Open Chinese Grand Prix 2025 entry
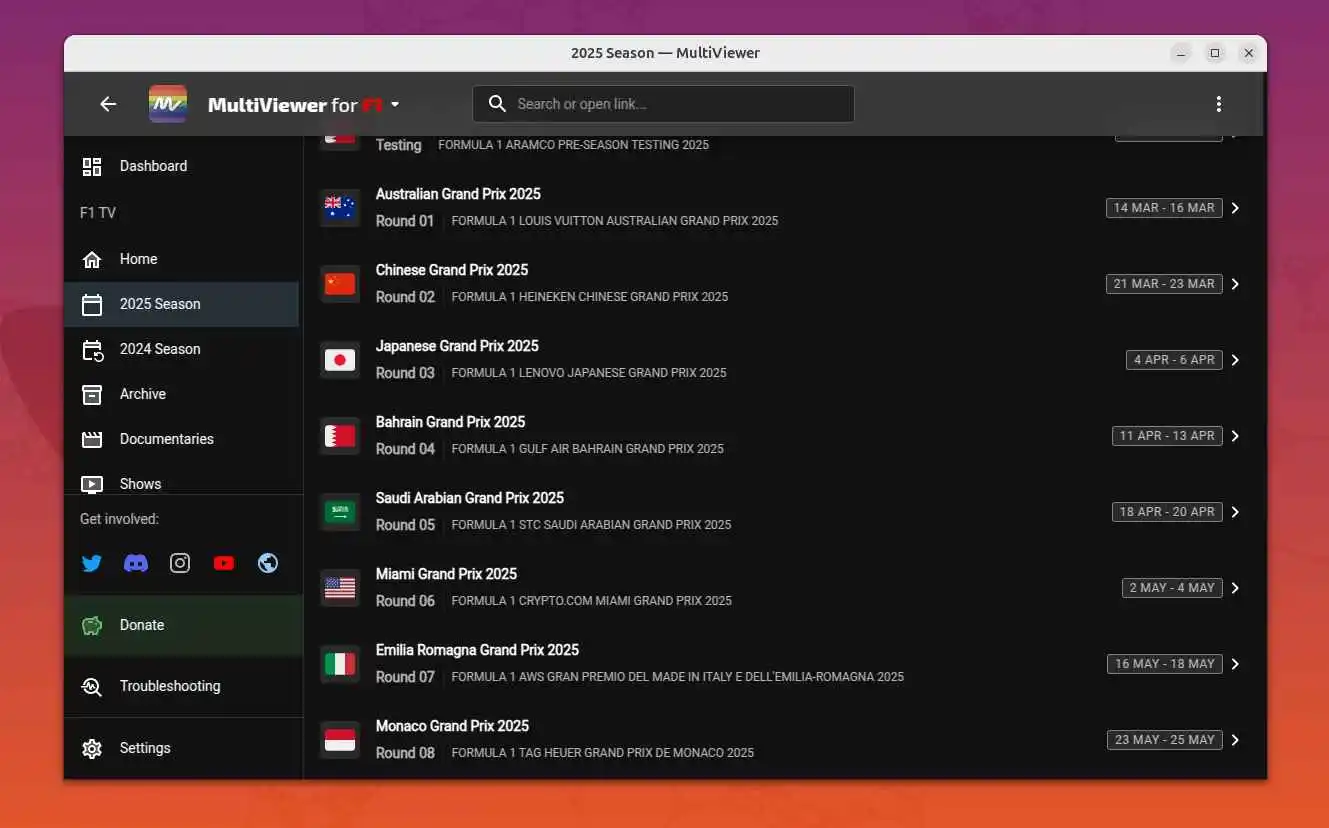1329x828 pixels. [784, 284]
